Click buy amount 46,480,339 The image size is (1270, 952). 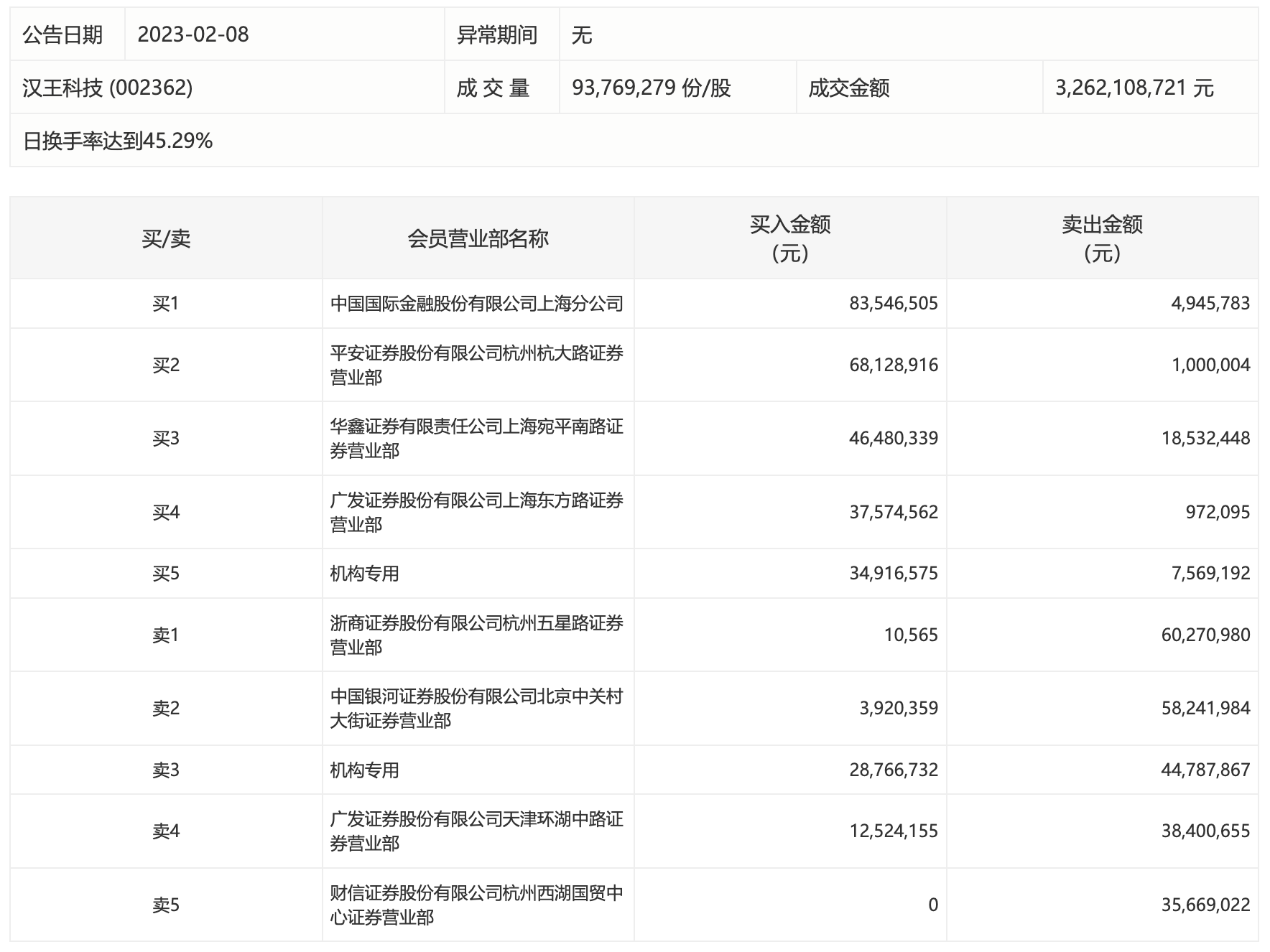tap(894, 439)
